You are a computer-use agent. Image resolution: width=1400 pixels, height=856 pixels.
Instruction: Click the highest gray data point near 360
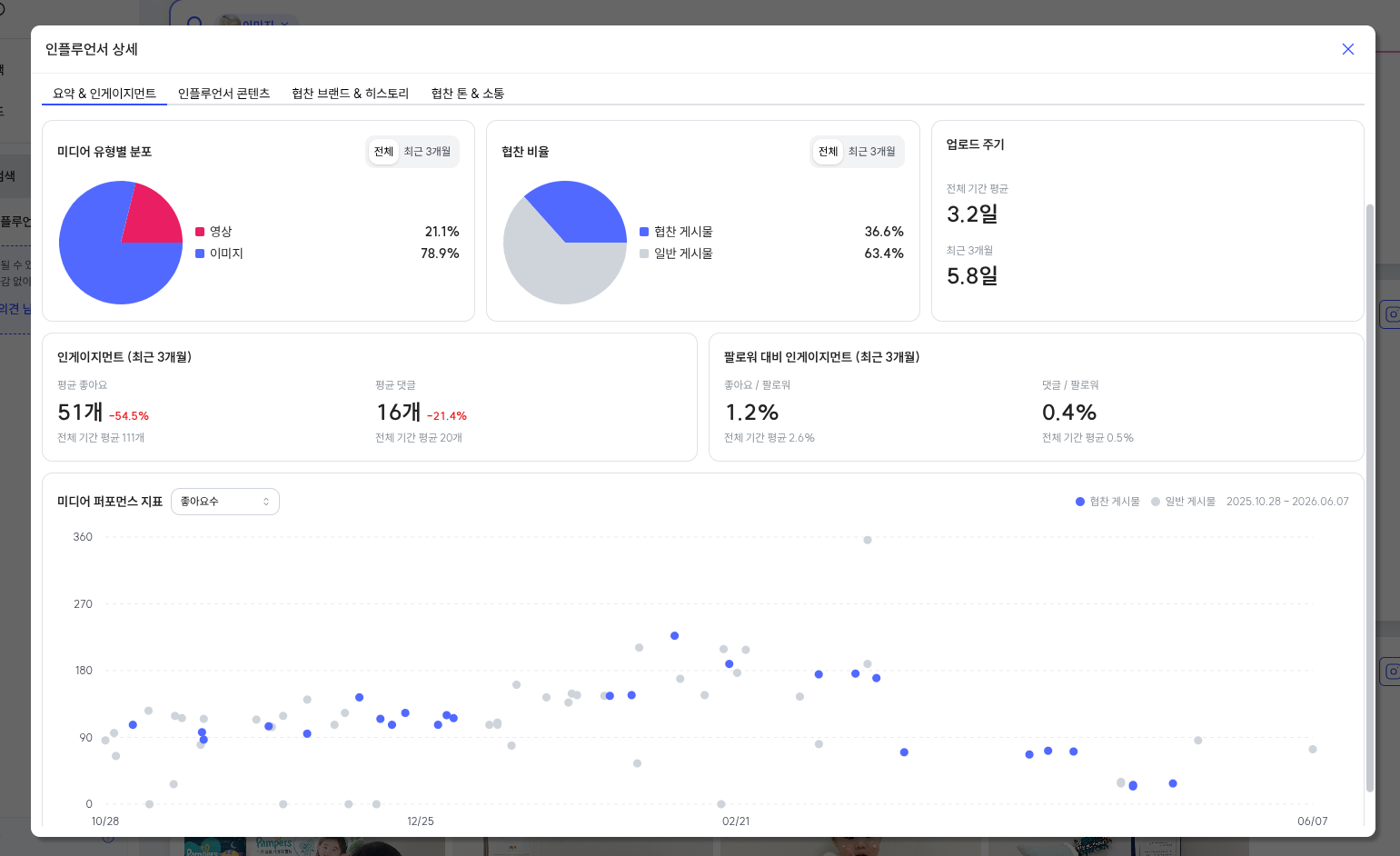(868, 540)
